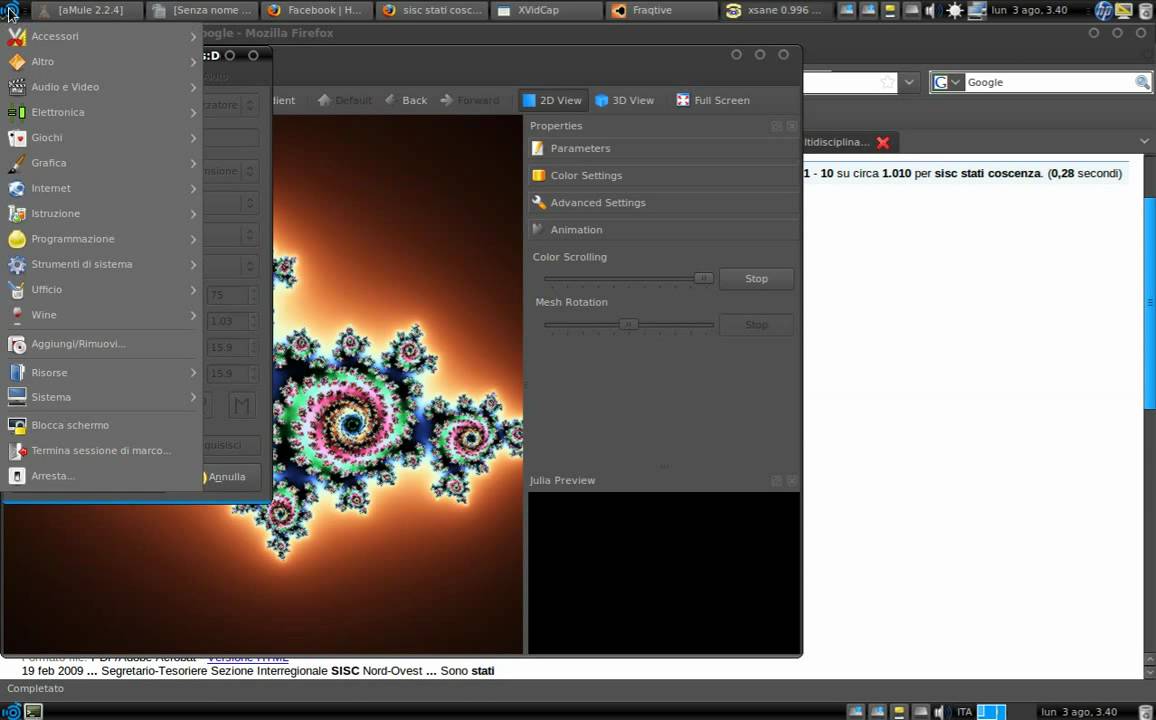
Task: Expand the Color Settings section
Action: point(586,175)
